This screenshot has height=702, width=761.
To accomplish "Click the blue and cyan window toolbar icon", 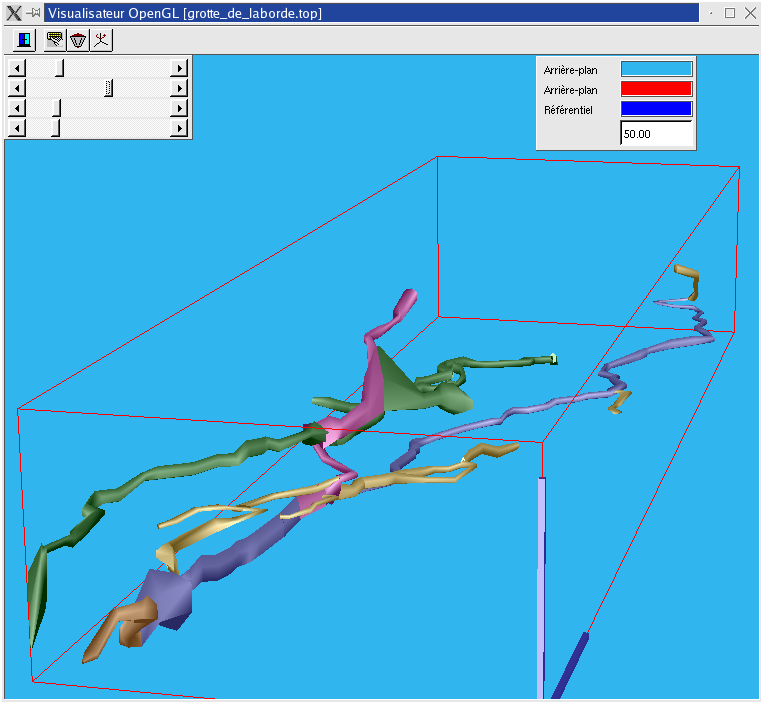I will point(23,40).
